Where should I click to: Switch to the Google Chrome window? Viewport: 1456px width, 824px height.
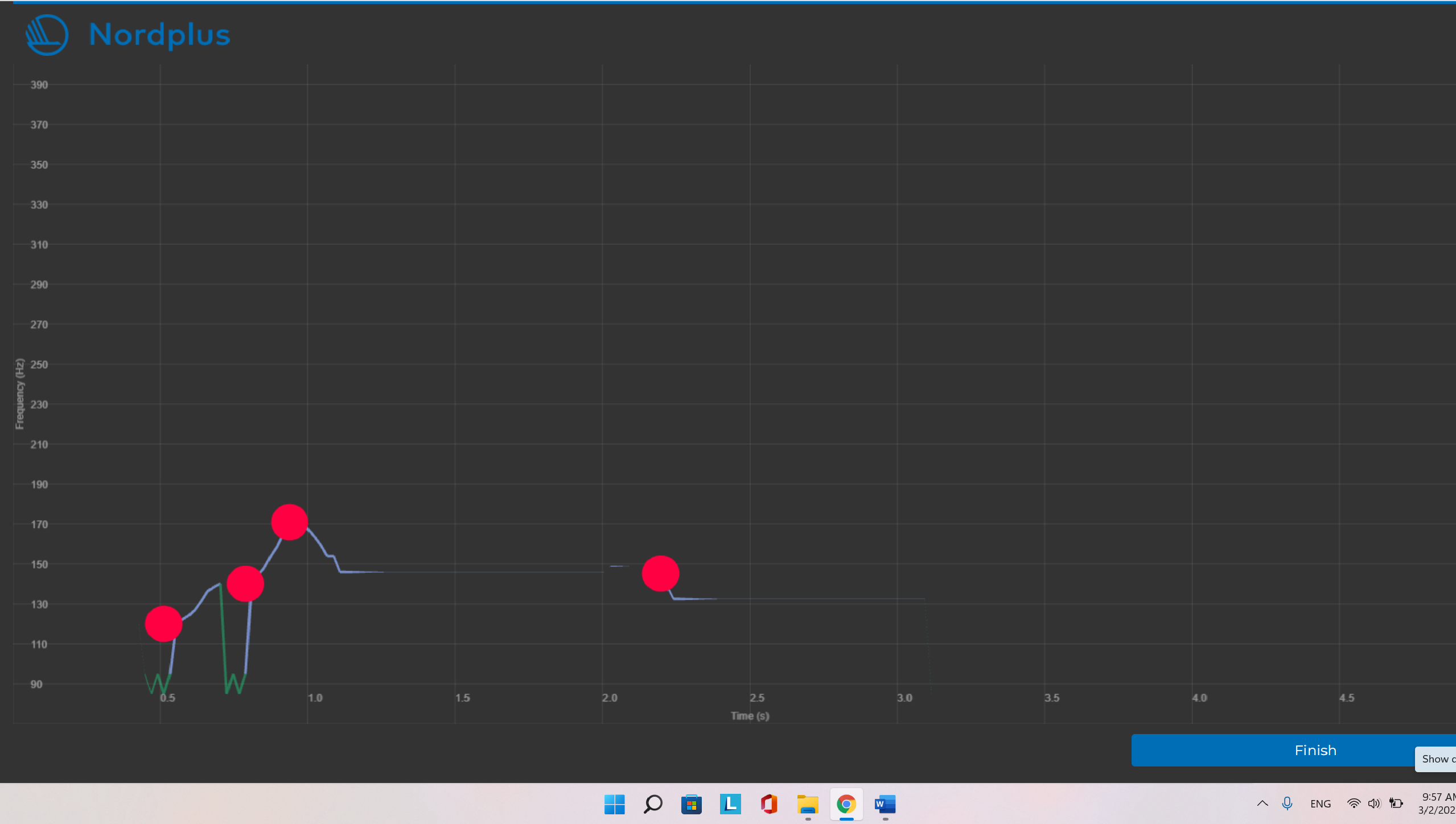pos(846,804)
